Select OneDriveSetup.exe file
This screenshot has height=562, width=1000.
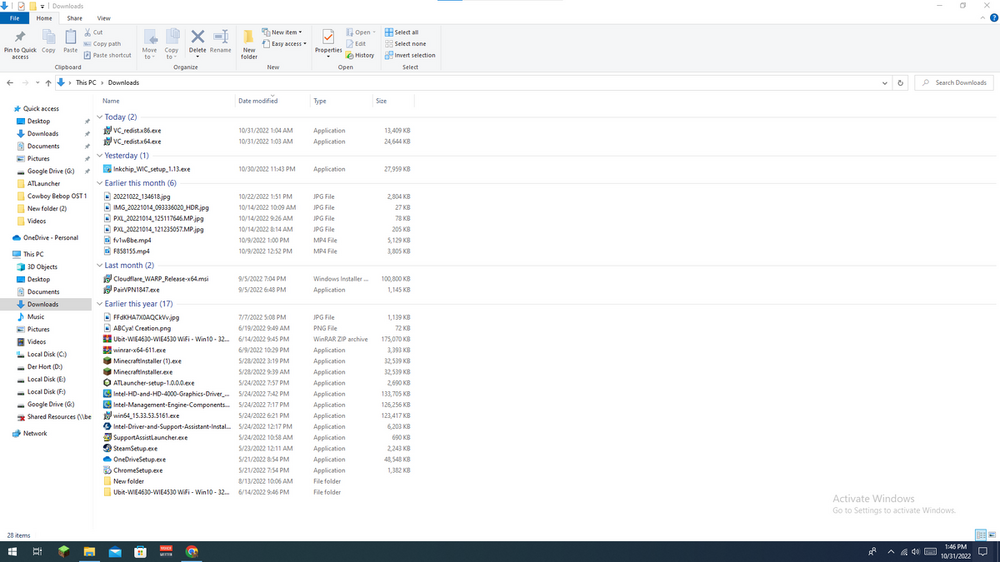tap(139, 460)
